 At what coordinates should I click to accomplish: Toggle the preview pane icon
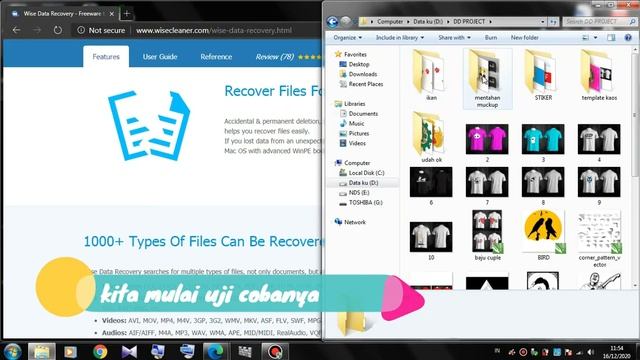pyautogui.click(x=611, y=38)
